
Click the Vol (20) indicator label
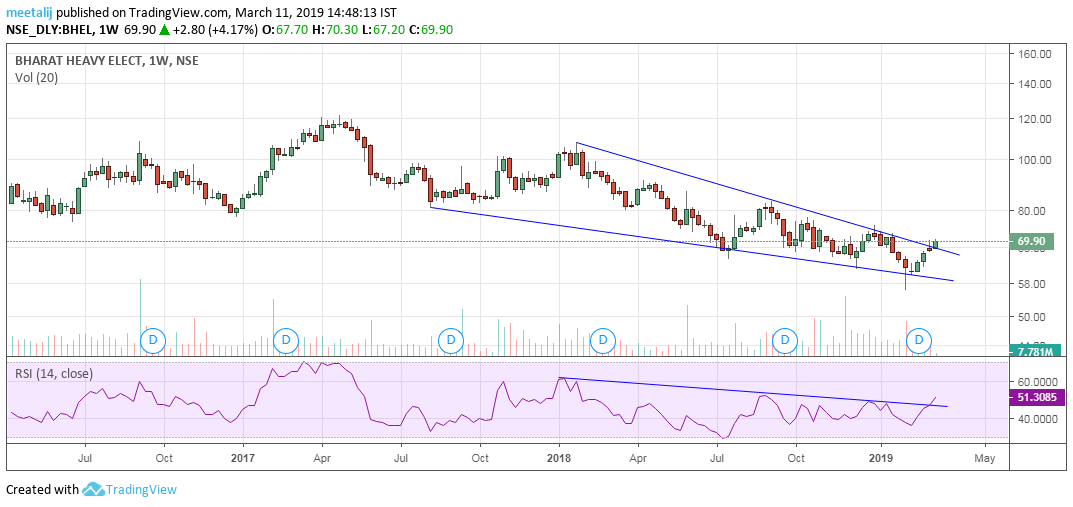tap(36, 78)
